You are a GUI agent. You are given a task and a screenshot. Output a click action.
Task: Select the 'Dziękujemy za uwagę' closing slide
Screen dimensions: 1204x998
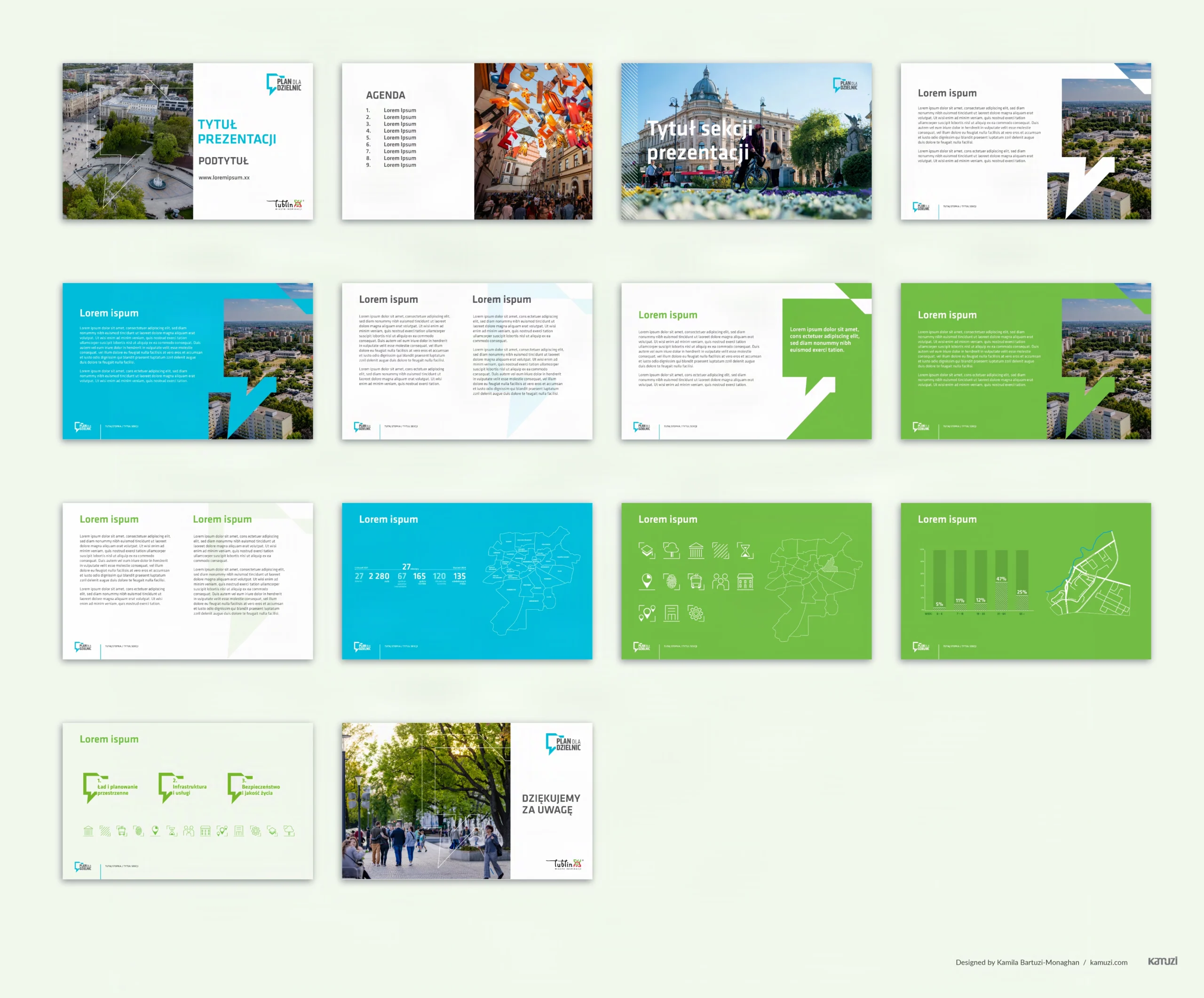pos(467,801)
